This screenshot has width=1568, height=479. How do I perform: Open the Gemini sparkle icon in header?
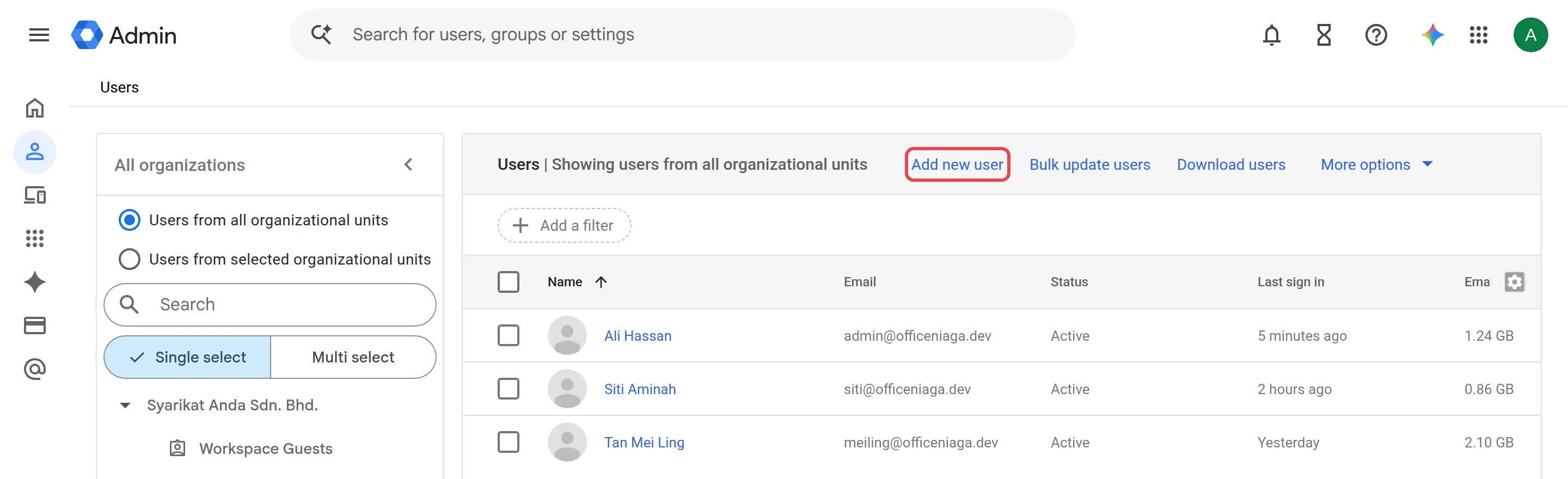pos(1432,35)
